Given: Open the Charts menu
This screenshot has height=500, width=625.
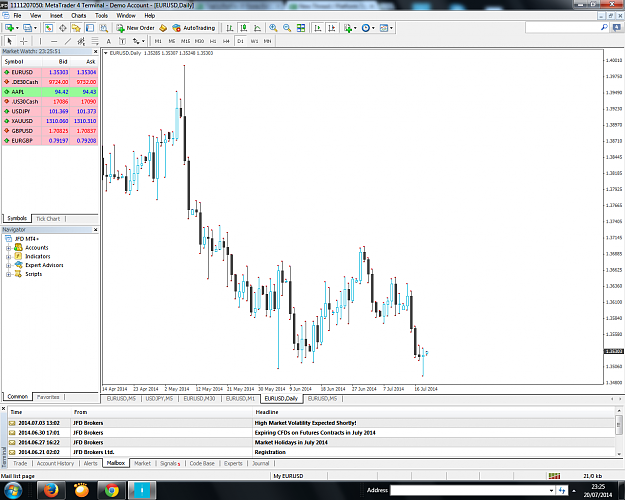Looking at the screenshot, I should 79,16.
